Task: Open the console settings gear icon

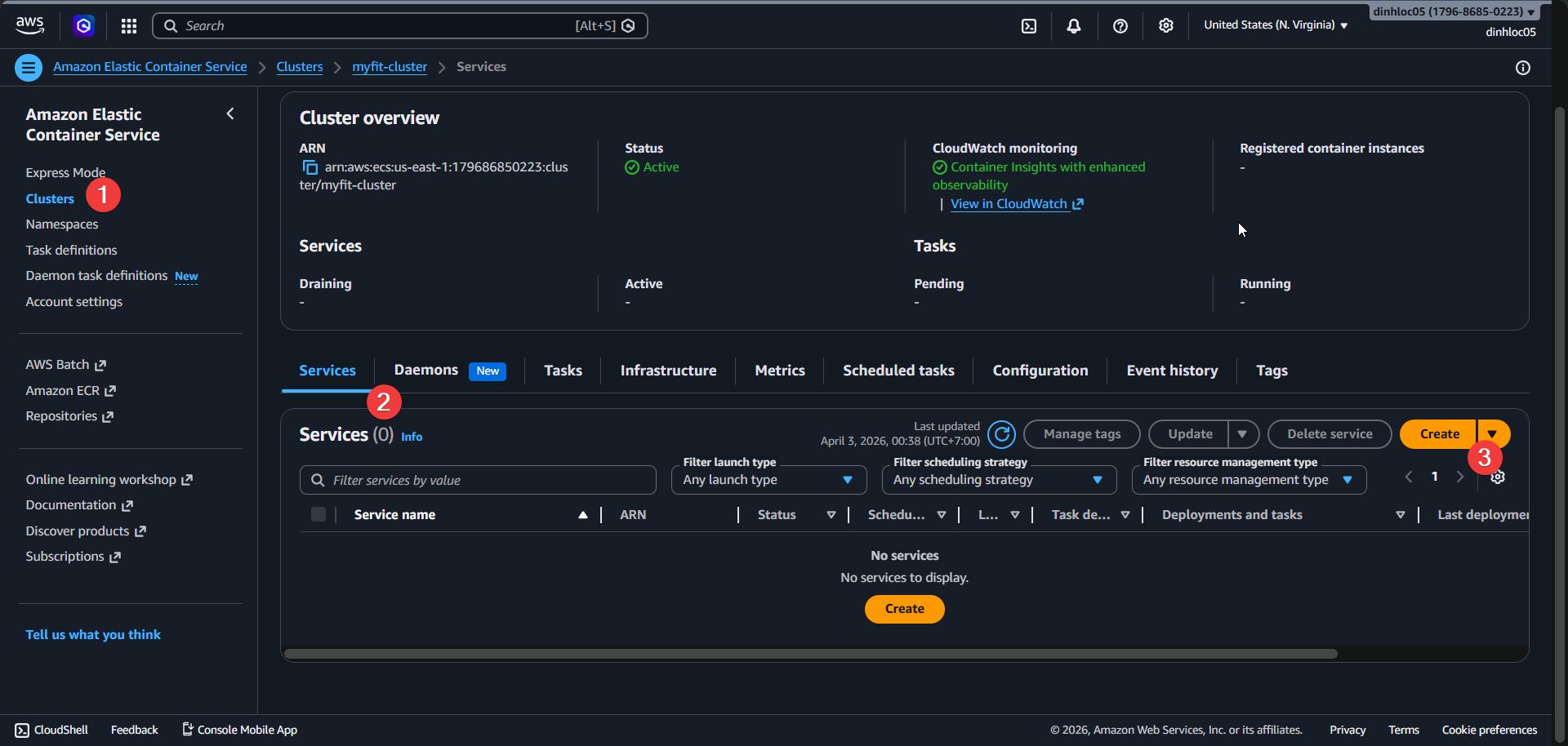Action: point(1165,25)
